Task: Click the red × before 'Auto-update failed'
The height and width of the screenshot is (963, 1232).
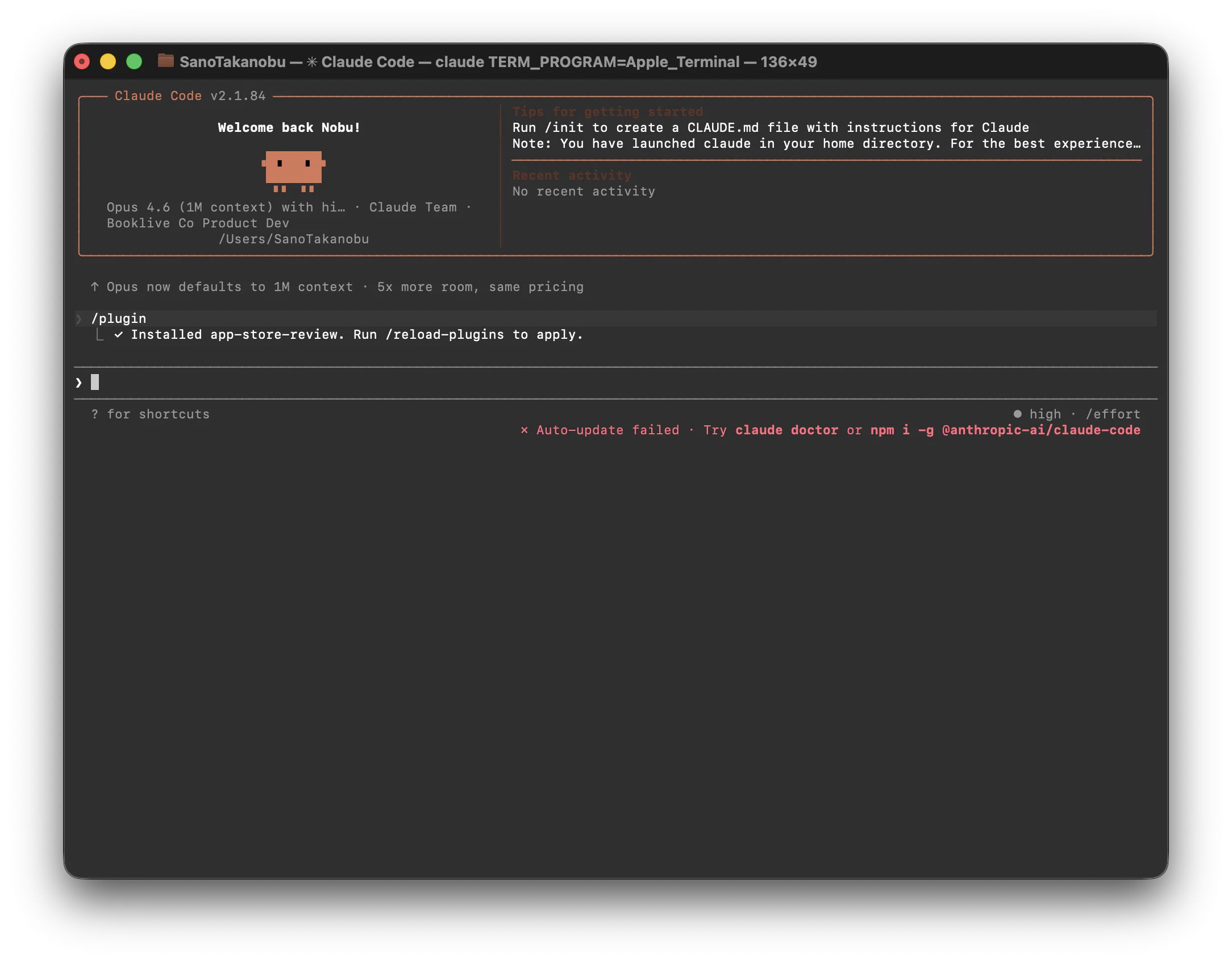Action: pos(524,430)
